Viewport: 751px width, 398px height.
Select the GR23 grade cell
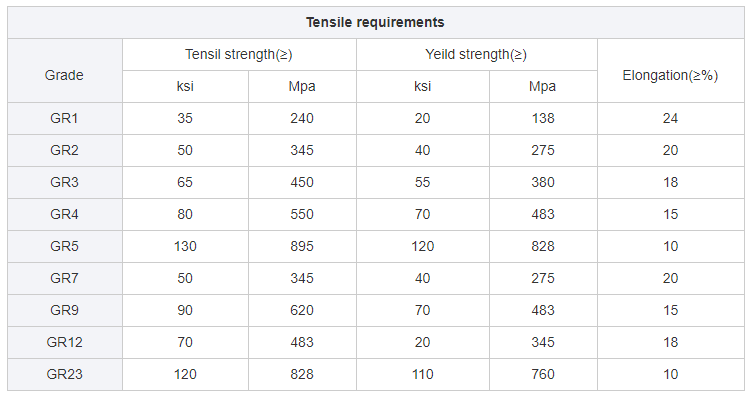point(64,374)
